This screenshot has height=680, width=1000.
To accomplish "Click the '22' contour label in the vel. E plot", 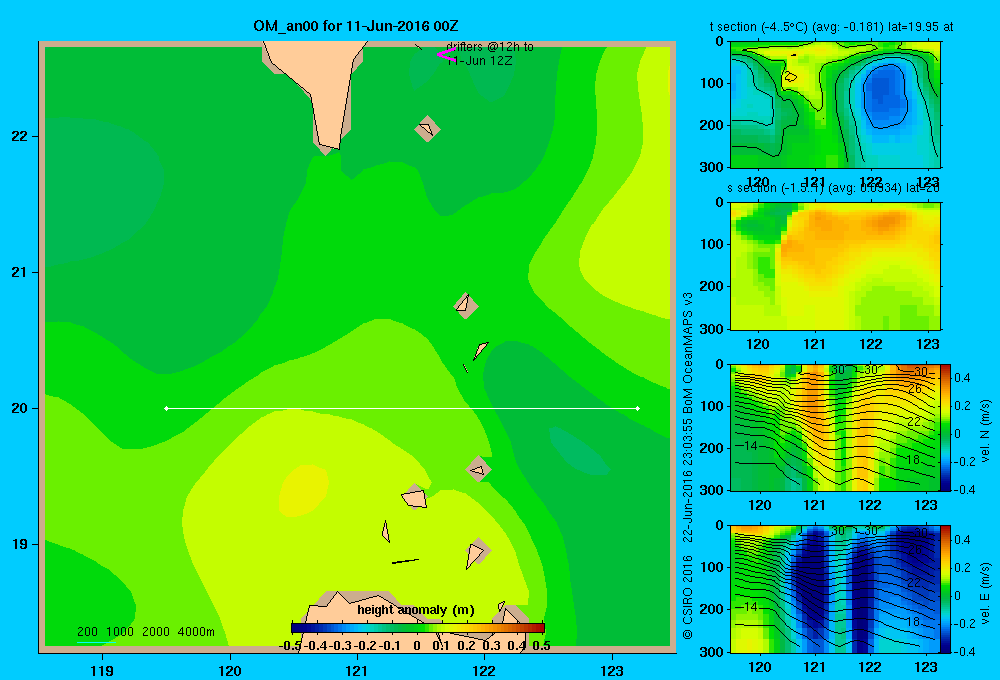I will (914, 582).
